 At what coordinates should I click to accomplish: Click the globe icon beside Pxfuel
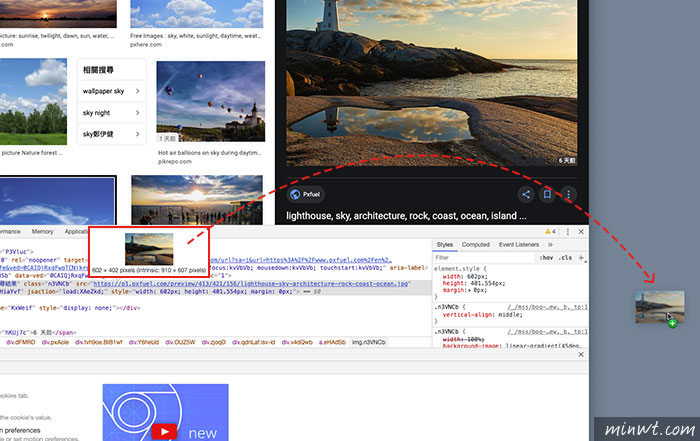pos(295,194)
